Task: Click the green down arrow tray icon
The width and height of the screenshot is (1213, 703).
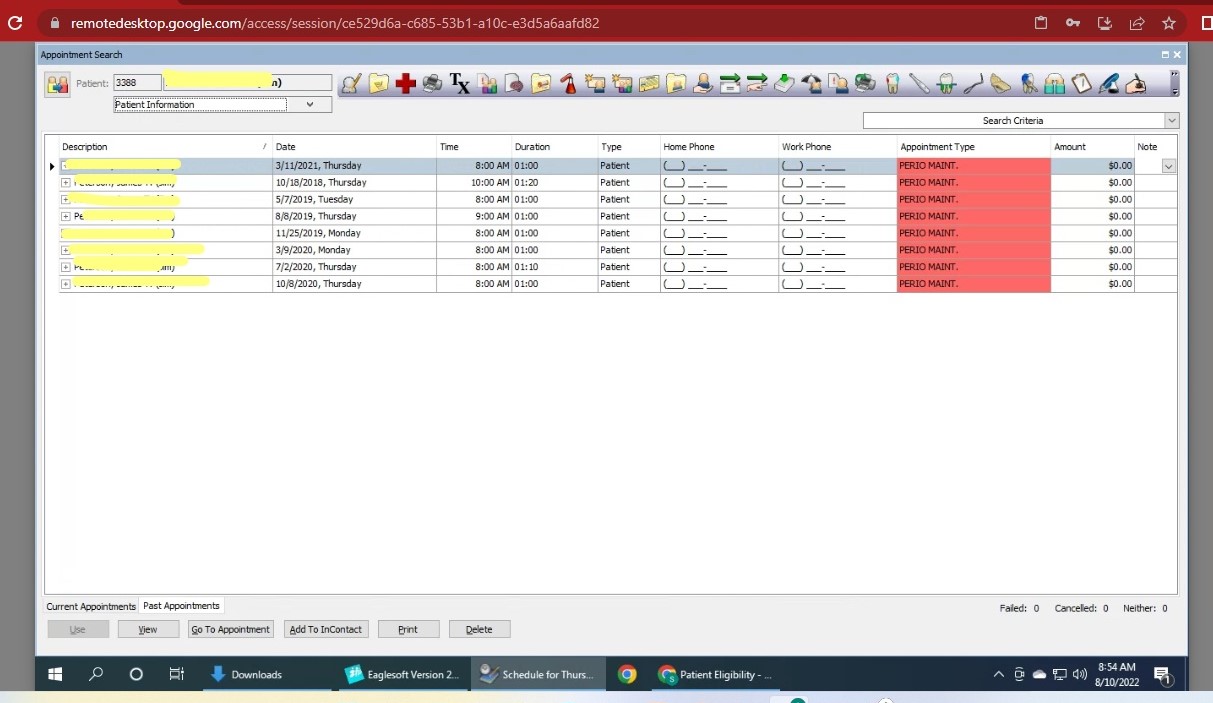Action: pos(785,84)
